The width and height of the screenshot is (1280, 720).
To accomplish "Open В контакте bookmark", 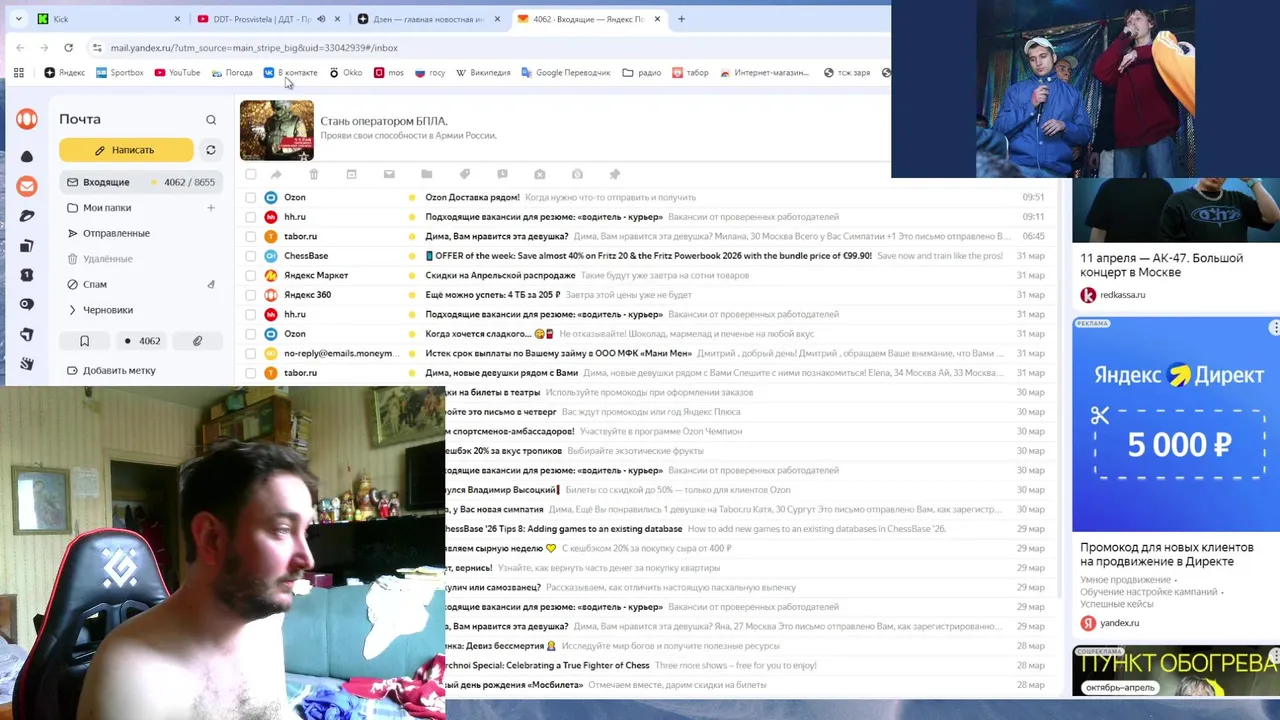I will click(290, 72).
